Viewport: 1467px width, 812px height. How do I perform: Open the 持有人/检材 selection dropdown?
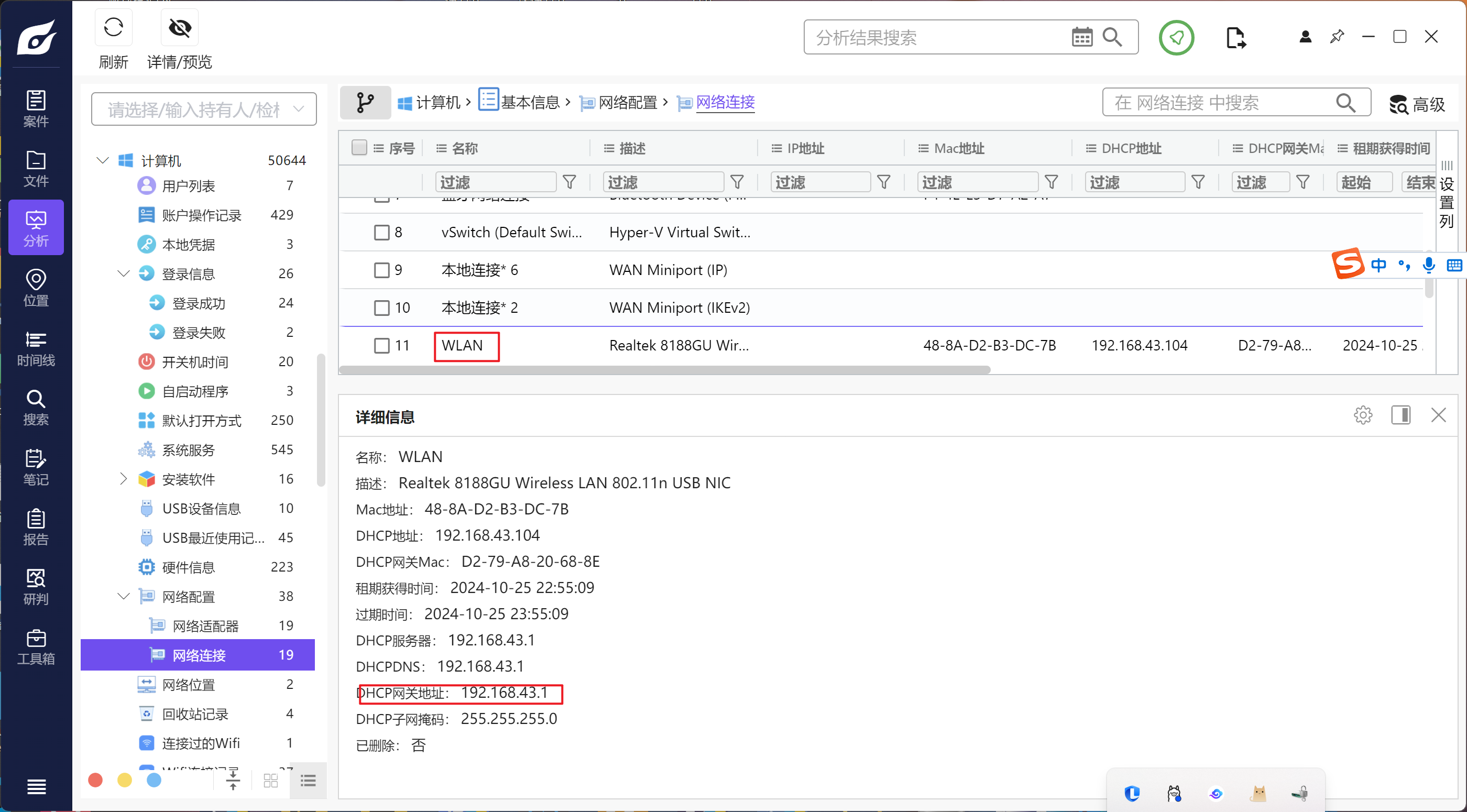point(204,109)
